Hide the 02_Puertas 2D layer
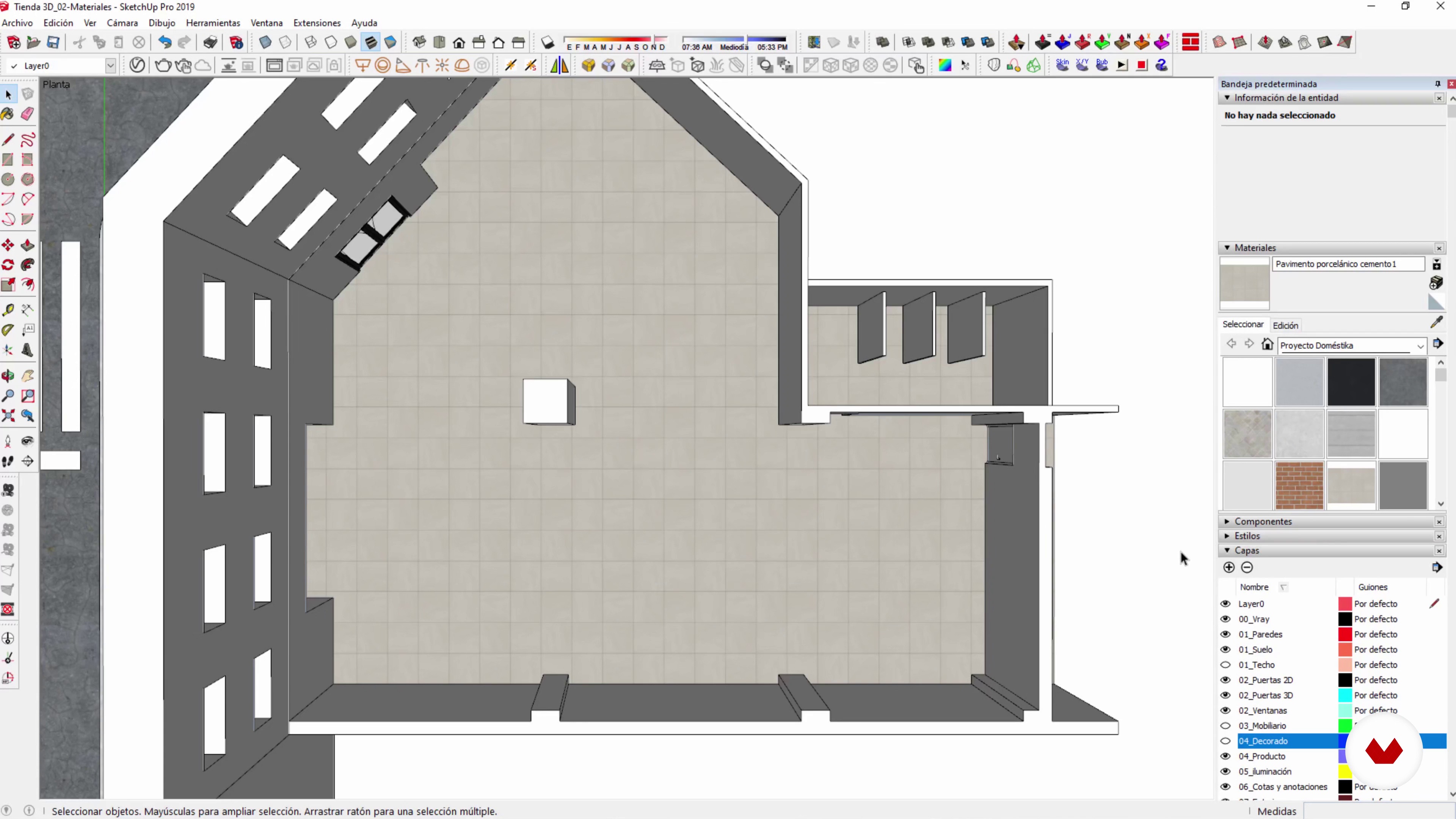 pos(1225,680)
